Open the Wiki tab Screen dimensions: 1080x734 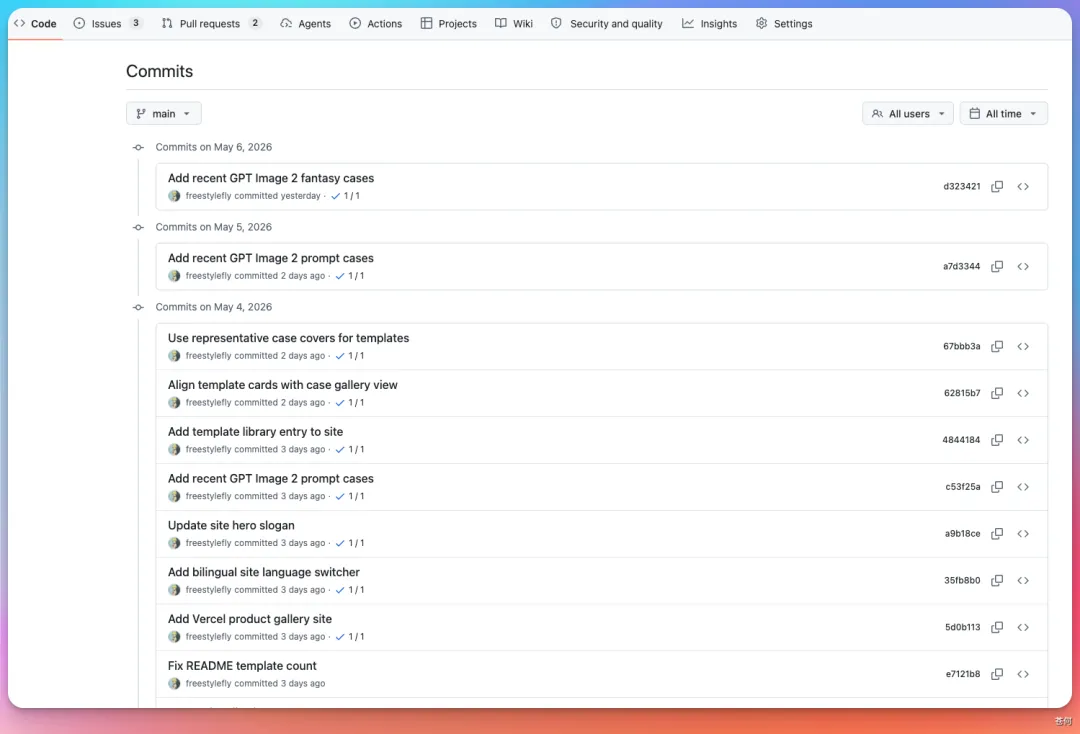coord(514,23)
